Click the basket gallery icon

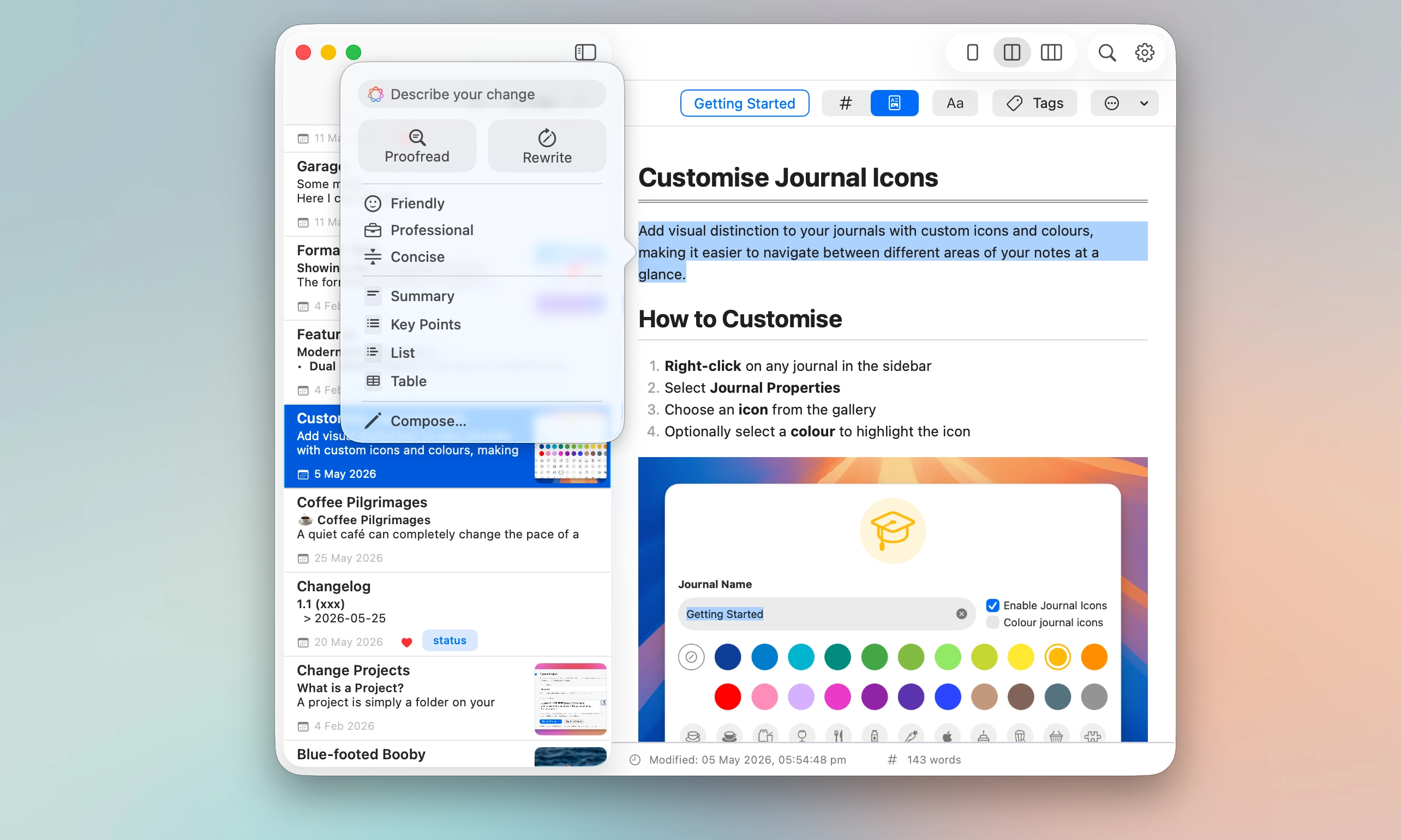pos(1056,735)
